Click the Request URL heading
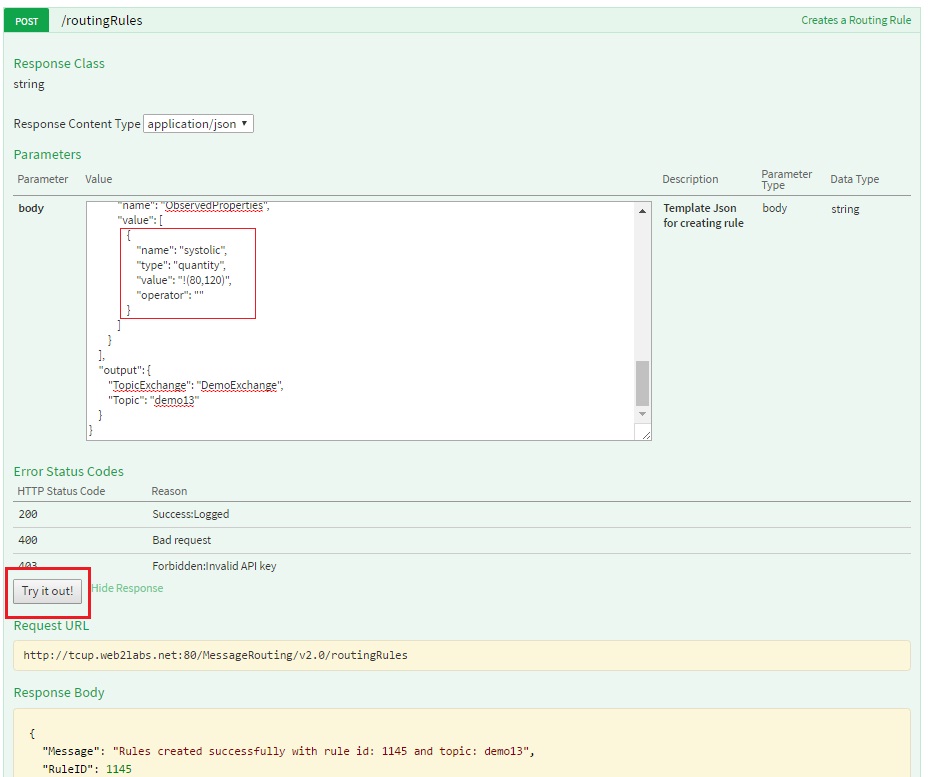Screen dimensions: 938x777 51,626
